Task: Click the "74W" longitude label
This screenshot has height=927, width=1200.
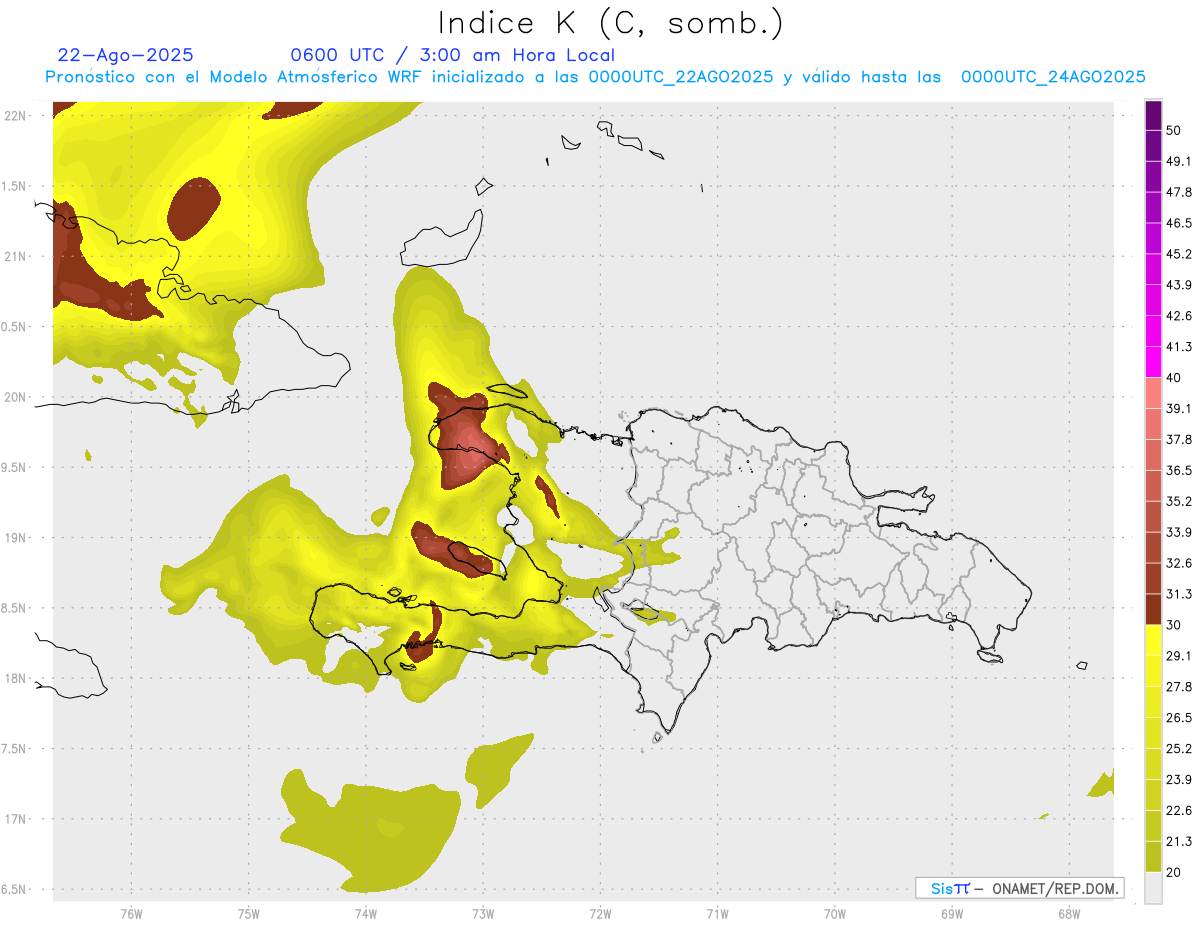Action: pyautogui.click(x=366, y=913)
